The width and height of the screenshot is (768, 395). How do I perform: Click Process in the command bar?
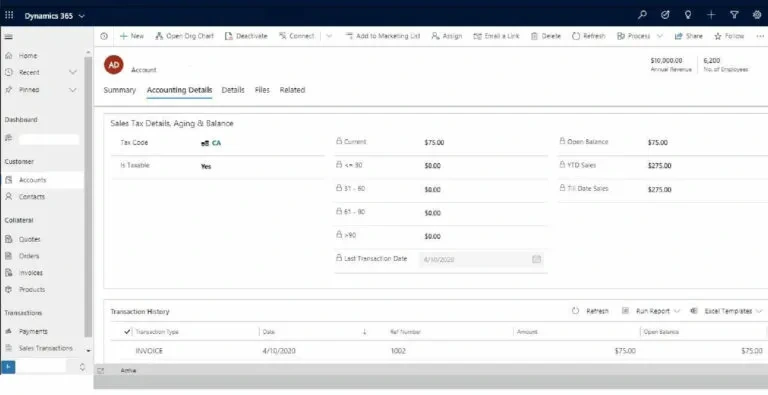[x=633, y=36]
